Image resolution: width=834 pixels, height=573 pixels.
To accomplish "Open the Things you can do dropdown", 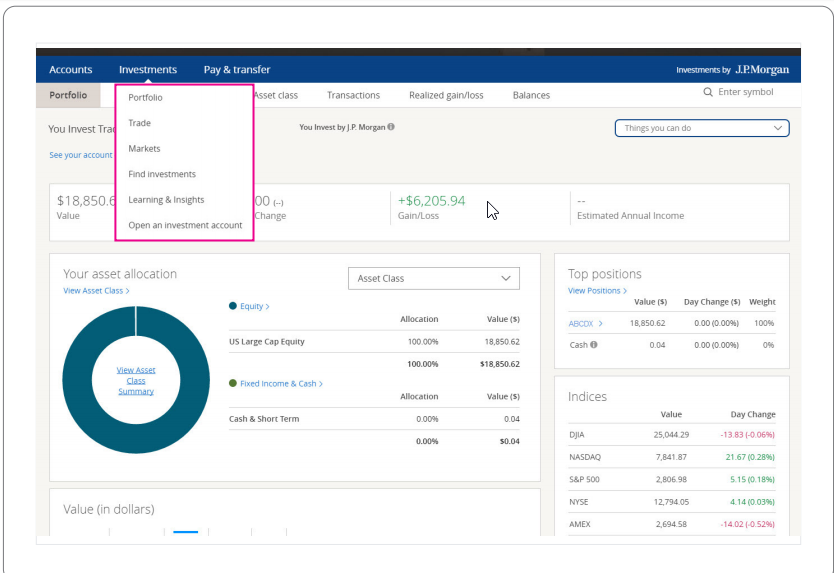I will click(x=702, y=128).
